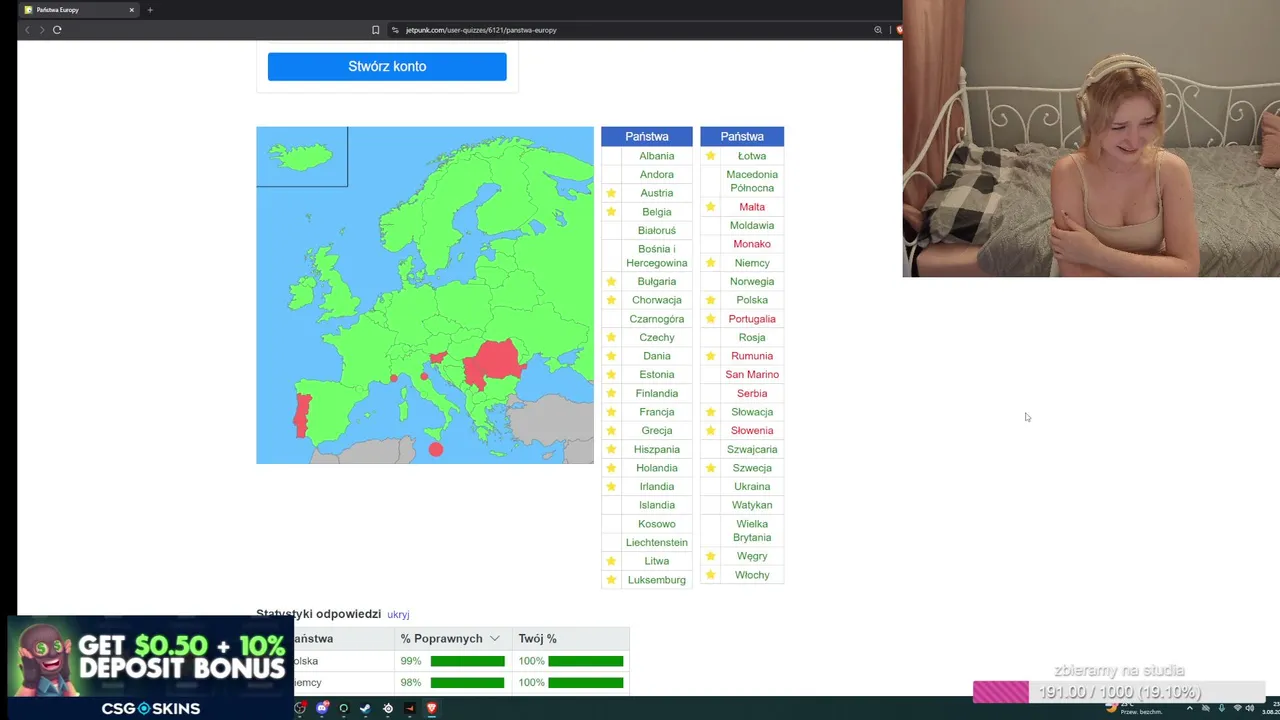Click the star next to Luksemburg
This screenshot has width=1280, height=720.
coord(611,580)
